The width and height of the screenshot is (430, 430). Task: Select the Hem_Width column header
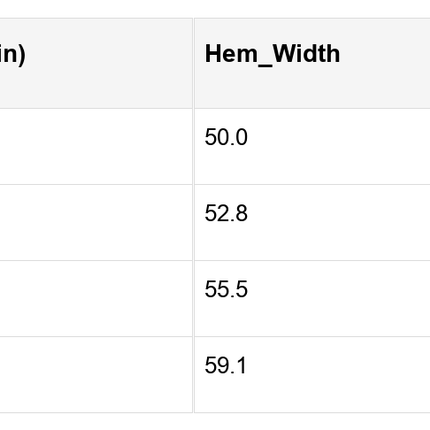pos(312,63)
